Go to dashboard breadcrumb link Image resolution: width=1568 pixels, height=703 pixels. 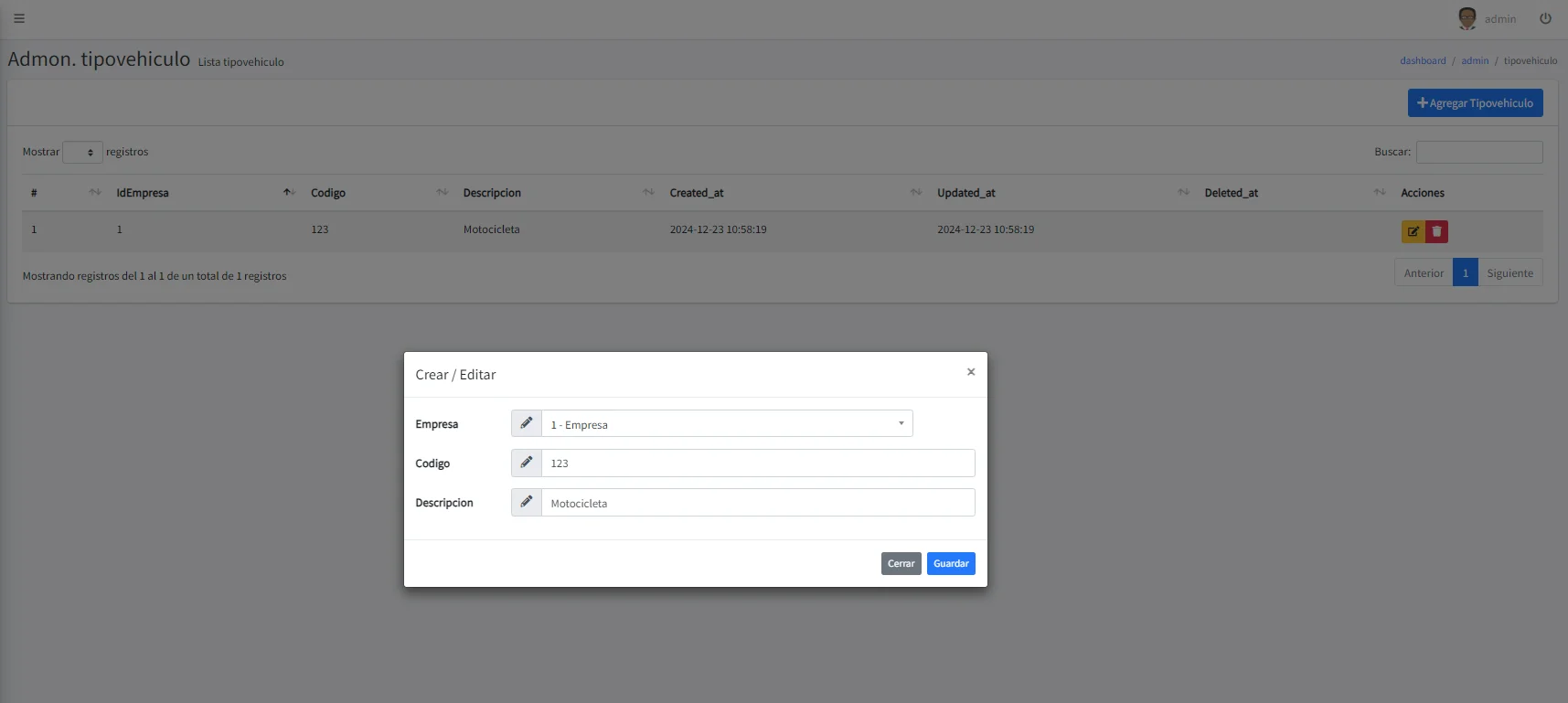pos(1423,61)
